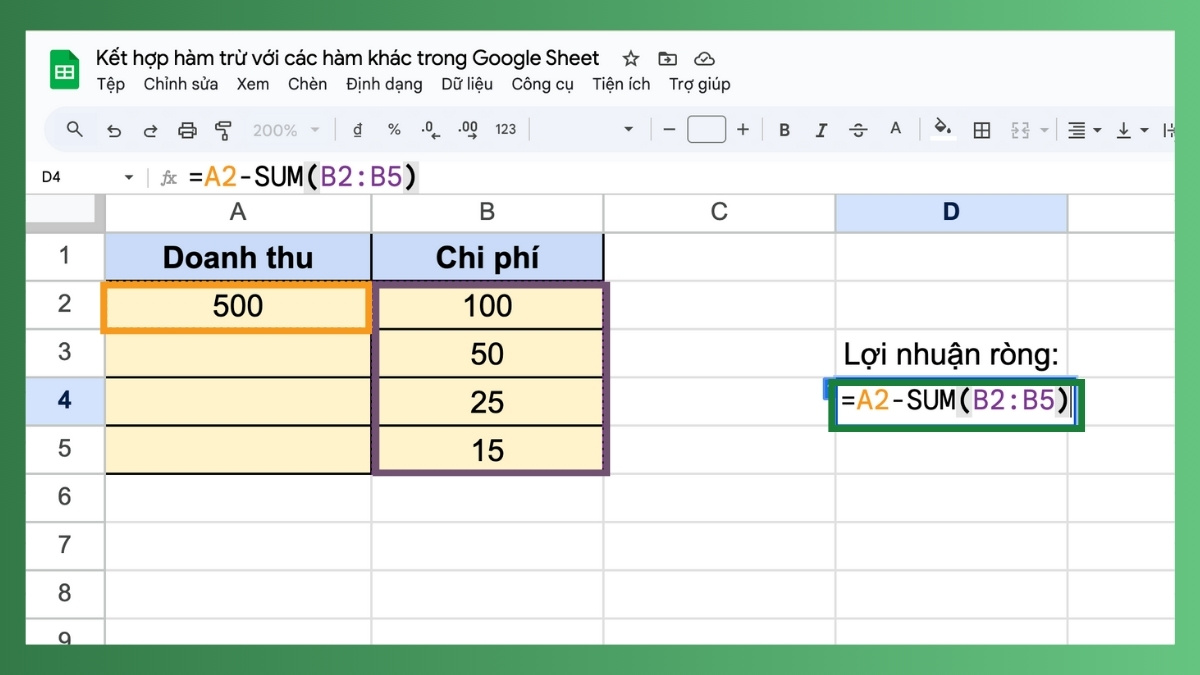1200x675 pixels.
Task: Click the borders icon
Action: (981, 129)
